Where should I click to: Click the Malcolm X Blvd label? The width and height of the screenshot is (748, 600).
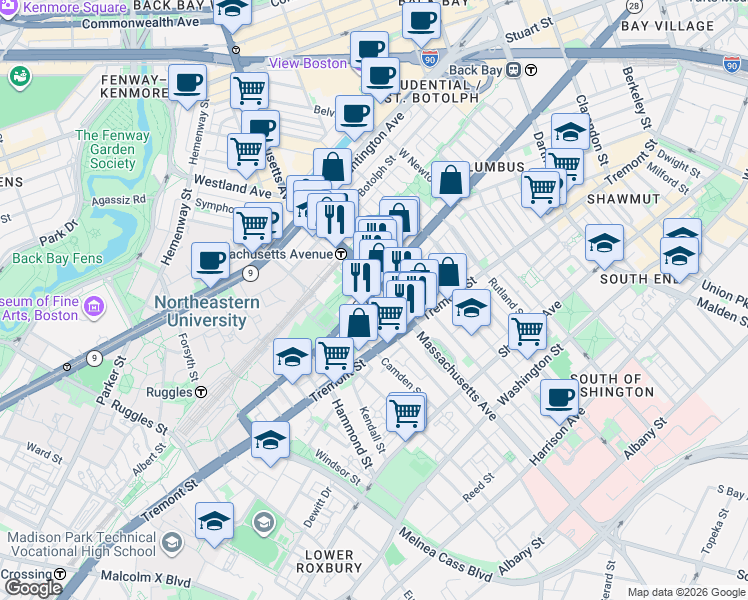point(145,579)
